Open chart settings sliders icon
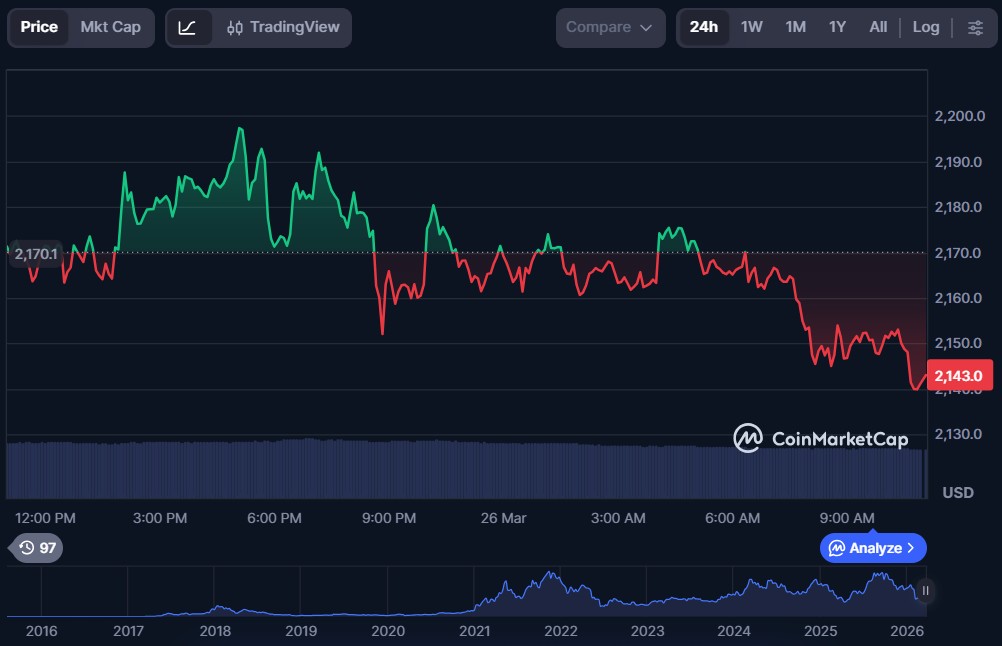The height and width of the screenshot is (646, 1002). pos(975,28)
